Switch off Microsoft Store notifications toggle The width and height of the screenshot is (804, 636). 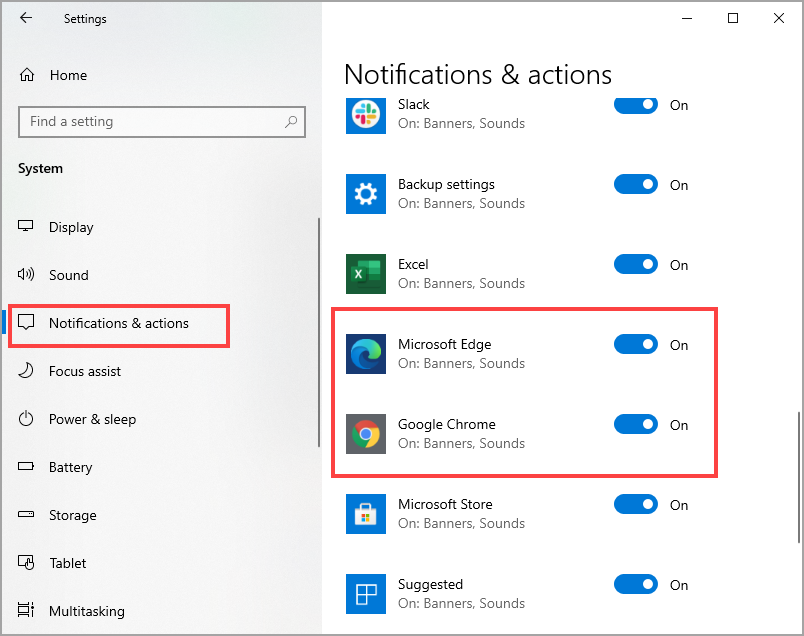pos(636,504)
